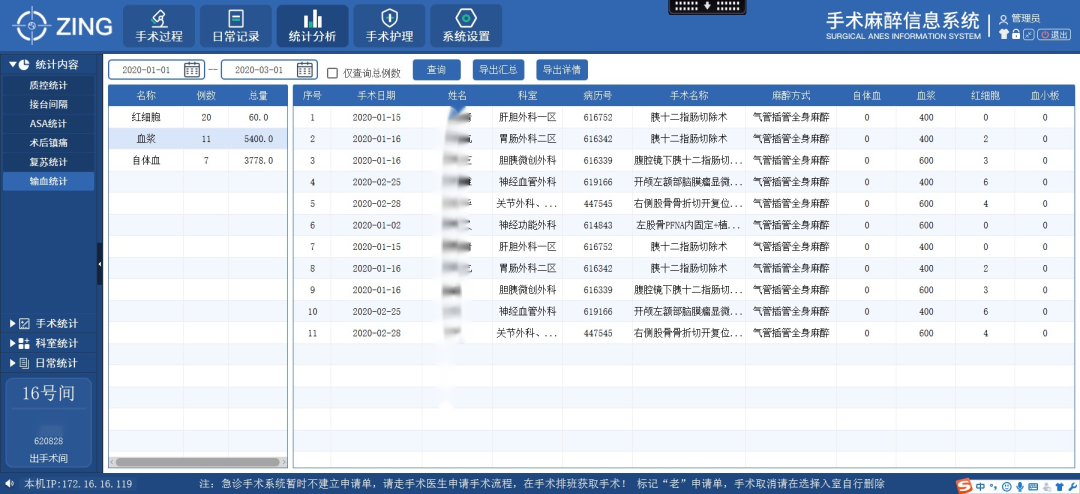
Task: Select 质控统计 in the sidebar
Action: pos(48,85)
